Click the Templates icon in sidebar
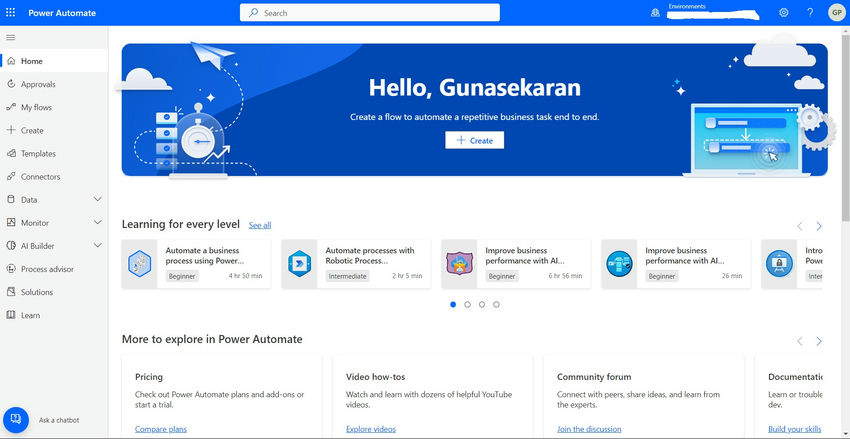 tap(11, 153)
